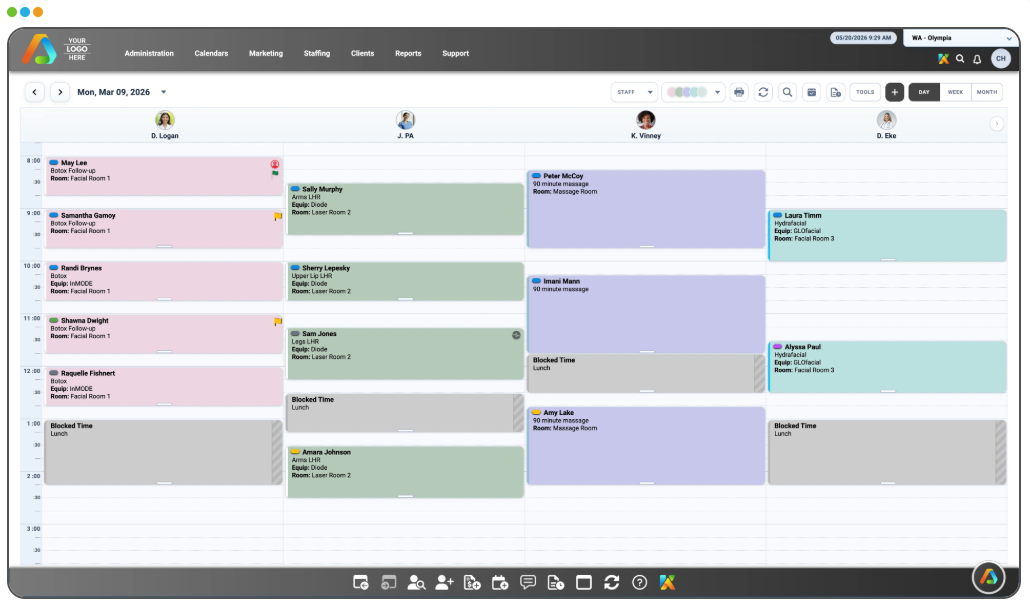Expand the Staff dropdown
The image size is (1030, 607).
click(x=634, y=93)
